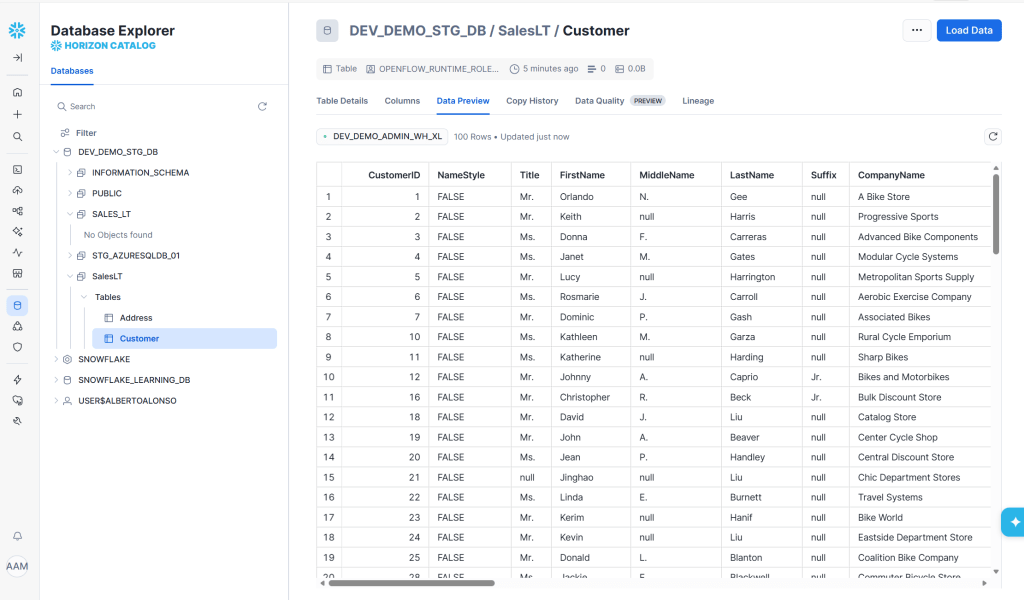Viewport: 1024px width, 600px height.
Task: Click the blue AI assistant sparkle button
Action: point(1013,522)
